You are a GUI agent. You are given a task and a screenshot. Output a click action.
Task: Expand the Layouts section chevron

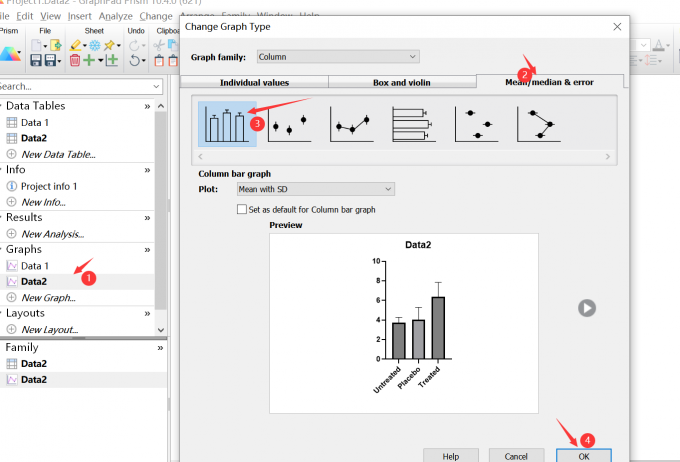click(147, 314)
